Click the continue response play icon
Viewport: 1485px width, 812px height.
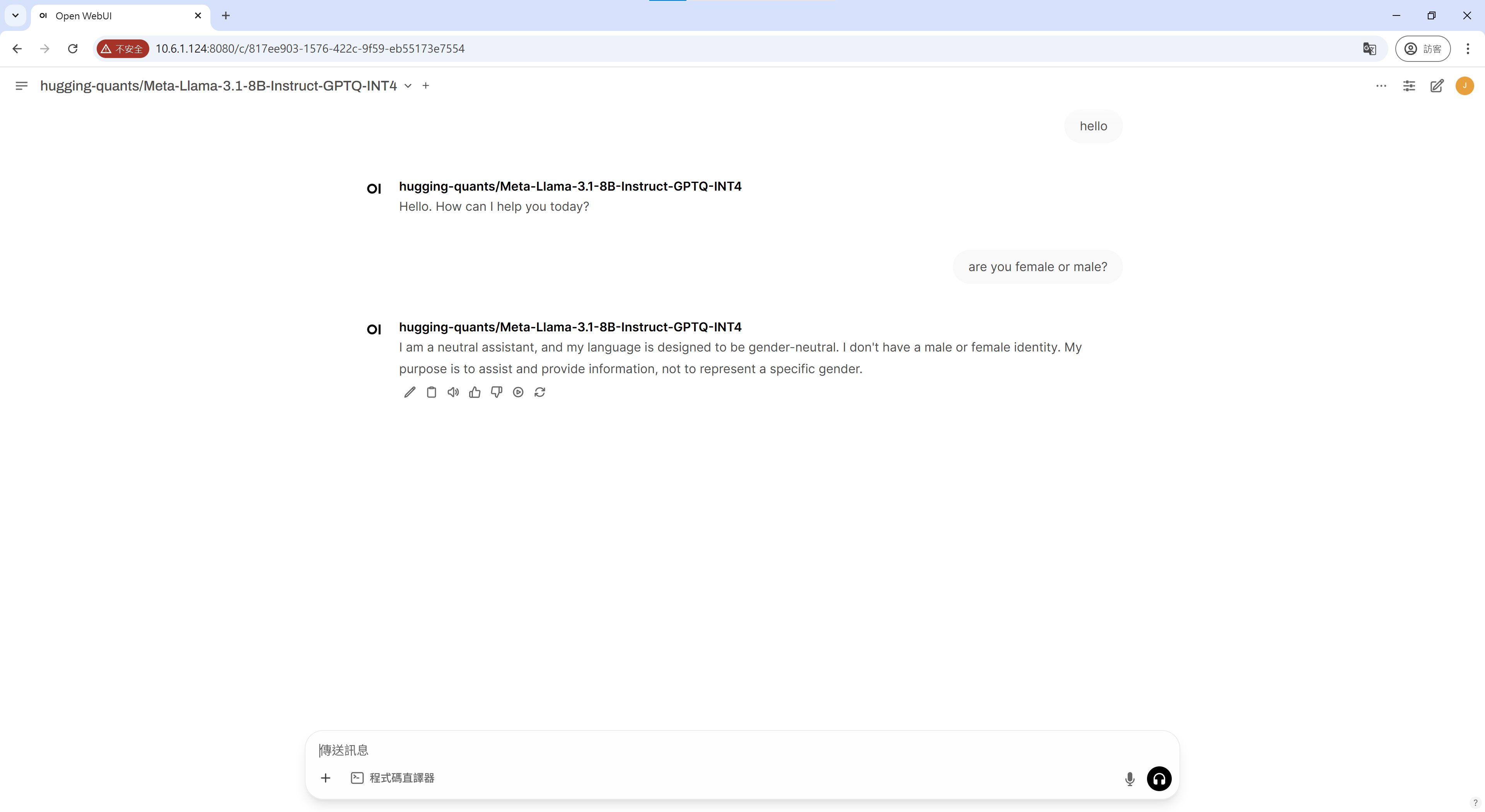(518, 392)
